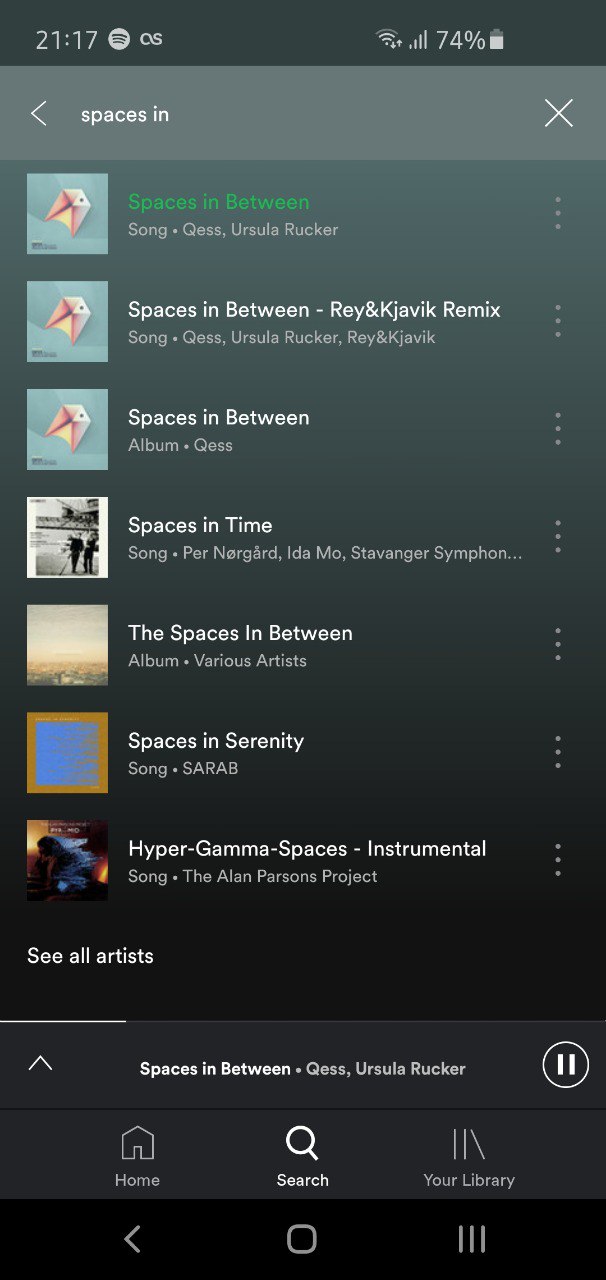Open more options for Rey&Kjavik Remix
Screen dimensions: 606x1280
pyautogui.click(x=558, y=321)
